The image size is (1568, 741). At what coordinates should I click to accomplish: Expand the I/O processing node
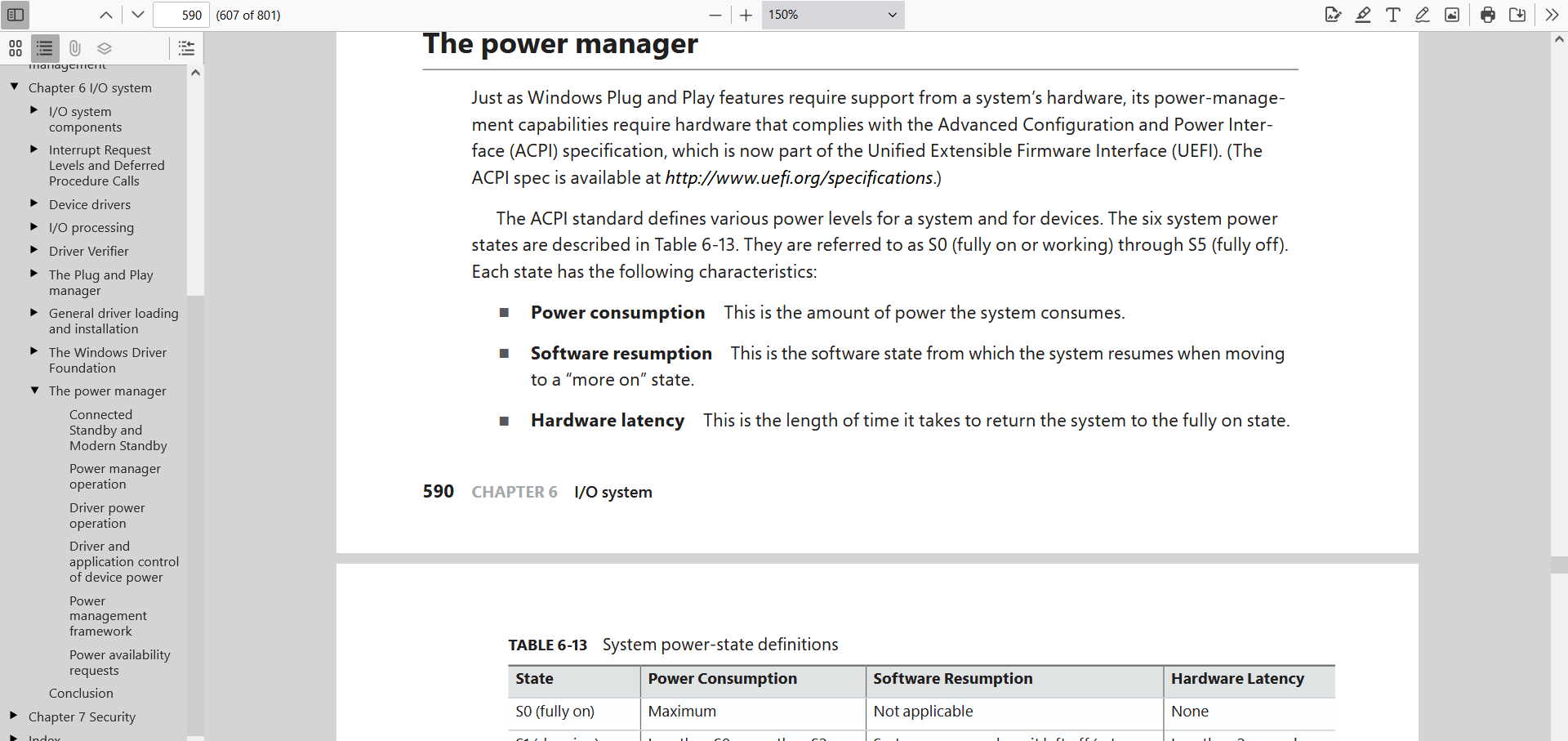point(34,226)
